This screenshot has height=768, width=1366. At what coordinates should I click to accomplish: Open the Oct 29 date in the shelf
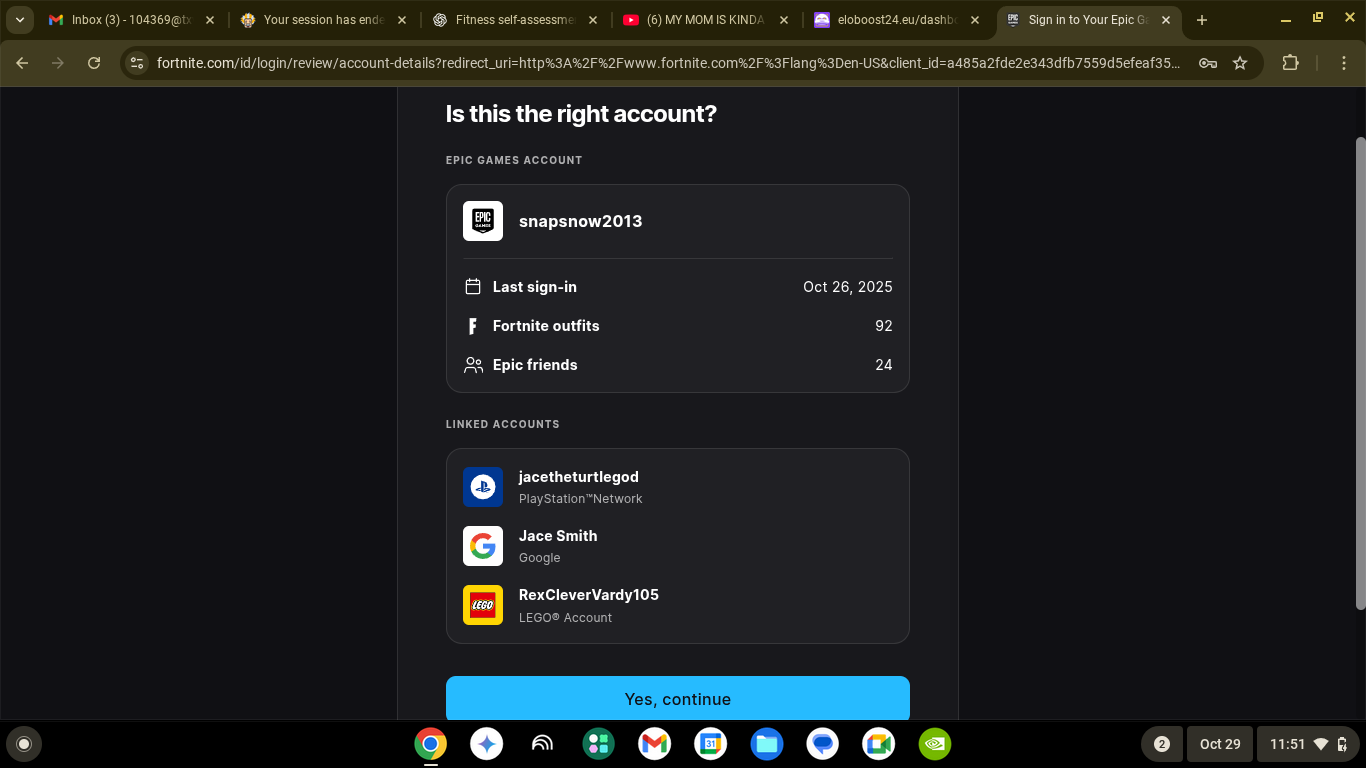click(x=1220, y=744)
